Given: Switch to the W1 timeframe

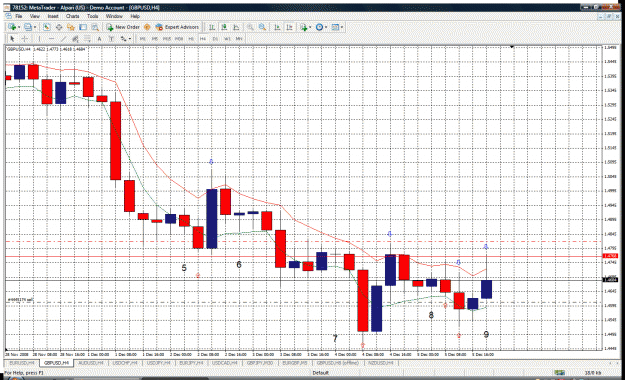Looking at the screenshot, I should point(227,39).
